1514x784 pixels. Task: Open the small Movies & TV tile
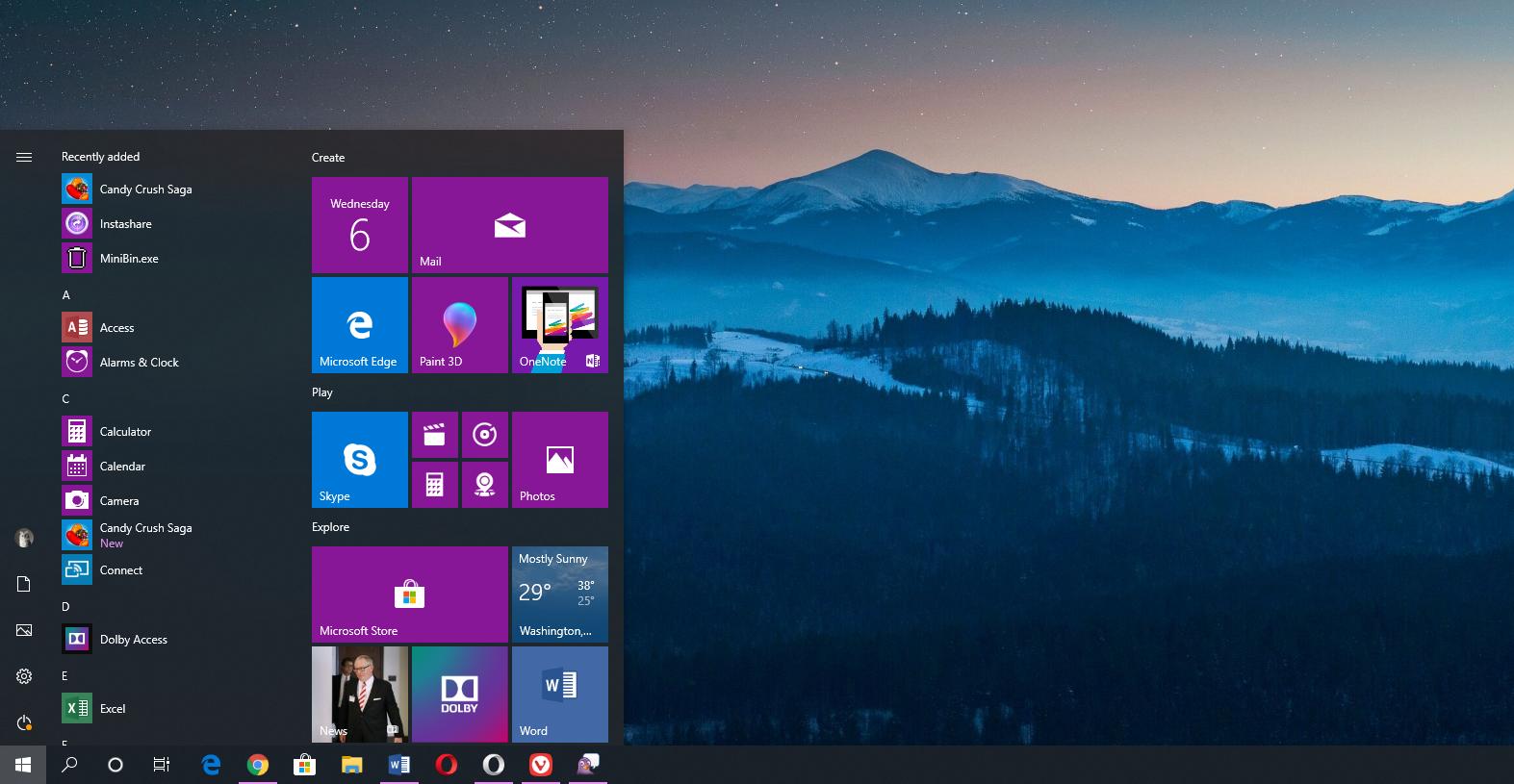point(435,435)
